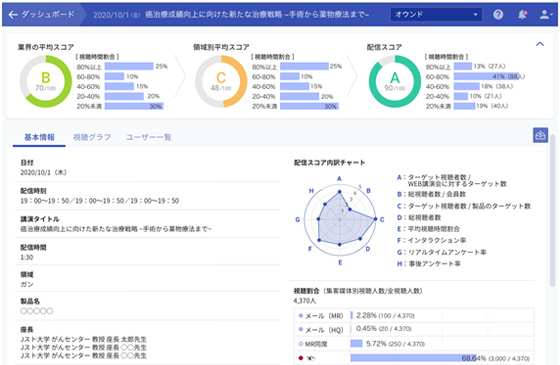Click the date value 2020/10/1（木）

tap(44, 172)
